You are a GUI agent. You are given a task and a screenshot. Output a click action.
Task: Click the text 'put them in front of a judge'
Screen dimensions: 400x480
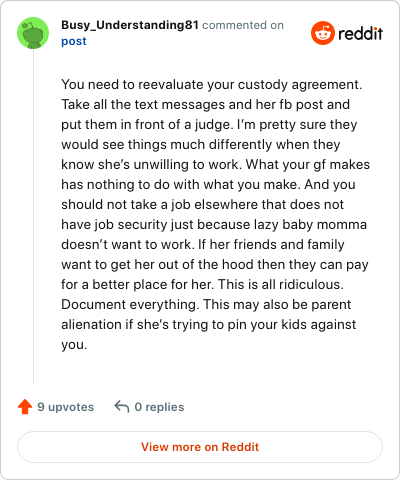146,125
